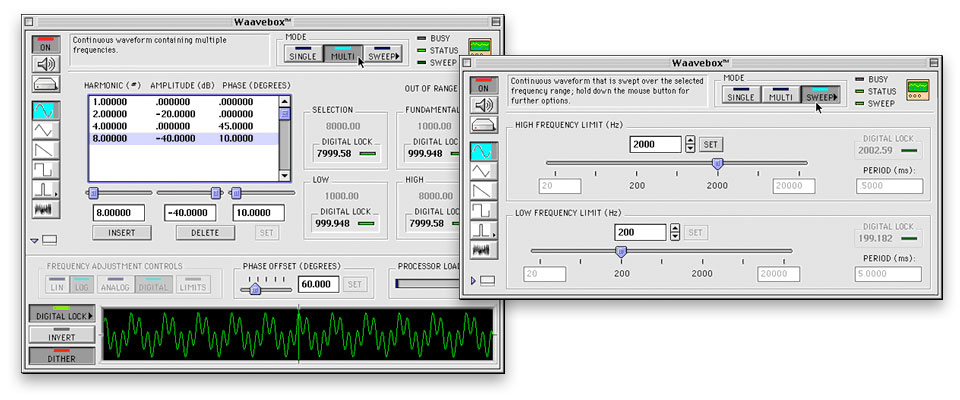Click the hardware device icon in the Sweep window
The height and width of the screenshot is (400, 960).
pos(484,124)
